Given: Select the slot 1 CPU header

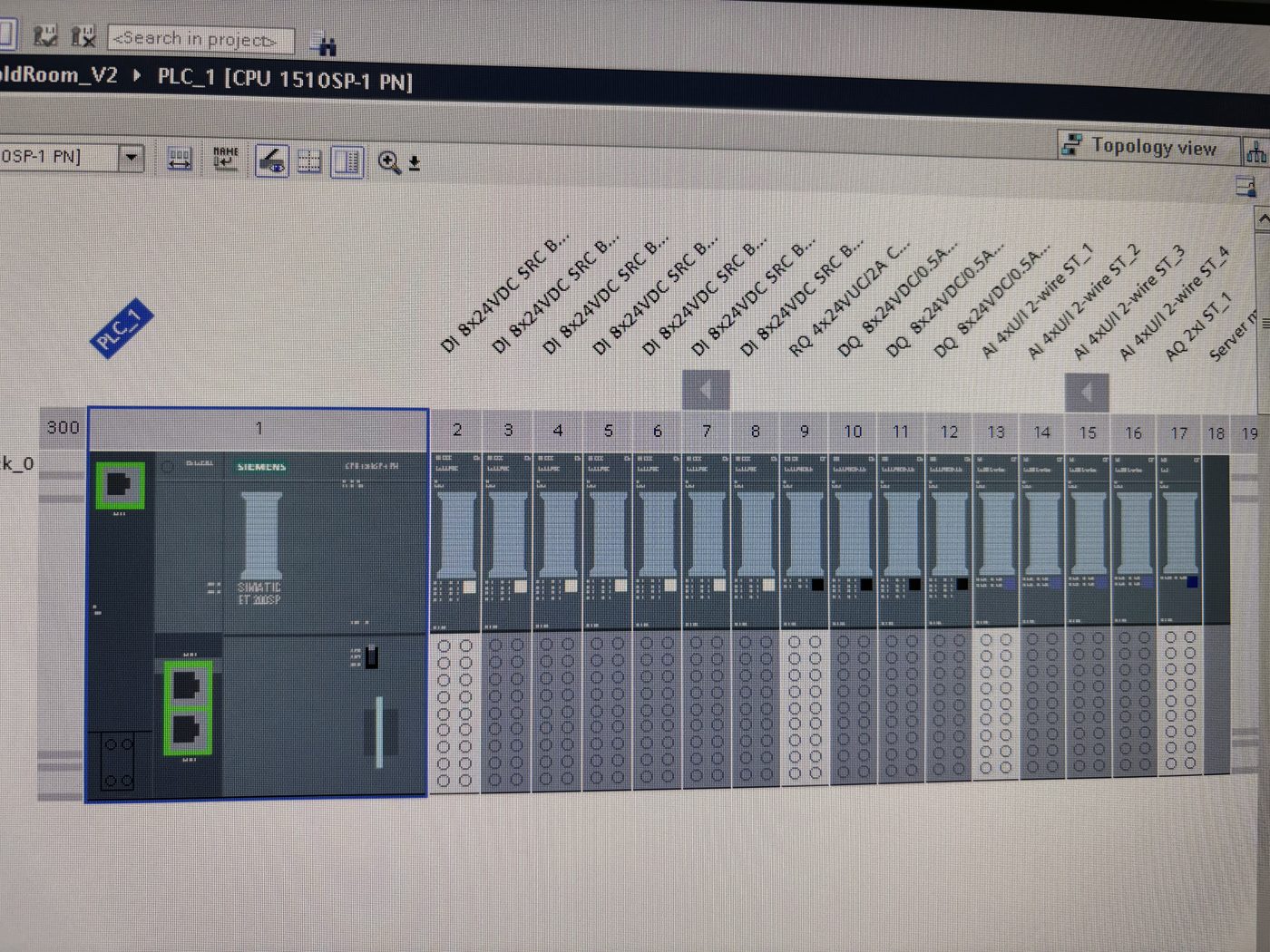Looking at the screenshot, I should pyautogui.click(x=259, y=429).
